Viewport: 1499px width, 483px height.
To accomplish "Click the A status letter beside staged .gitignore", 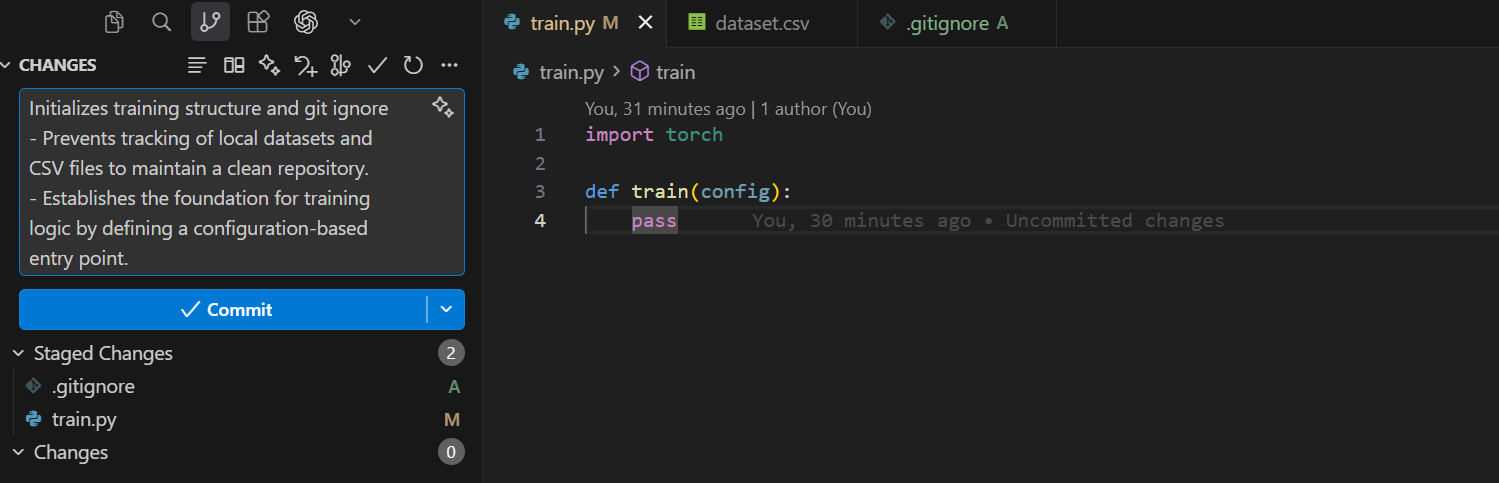I will pyautogui.click(x=454, y=387).
